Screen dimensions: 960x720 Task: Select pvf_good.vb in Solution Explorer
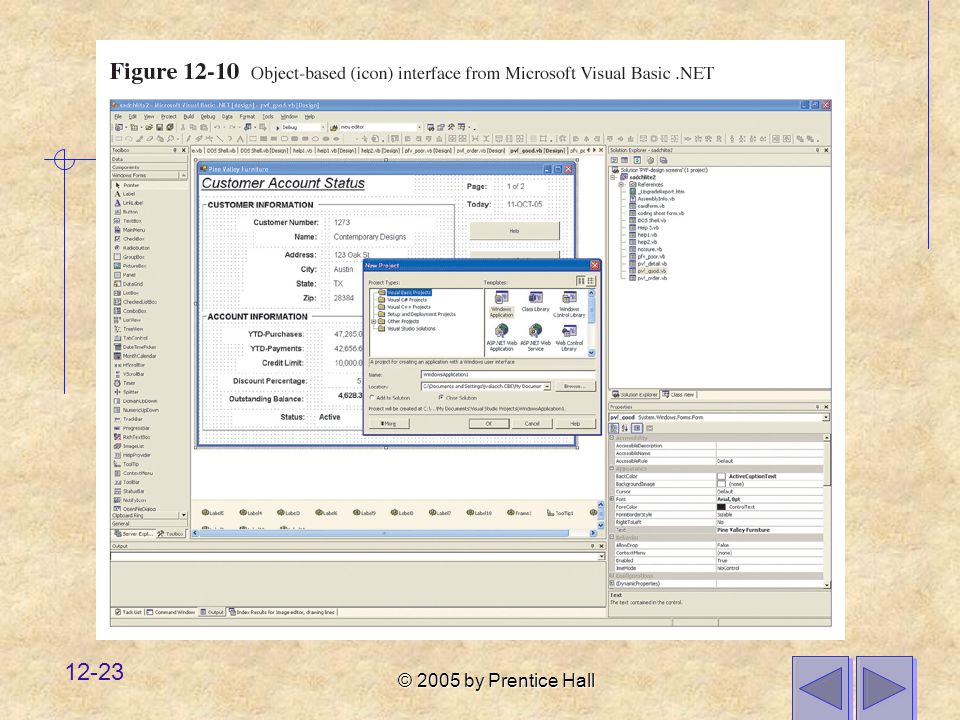648,271
